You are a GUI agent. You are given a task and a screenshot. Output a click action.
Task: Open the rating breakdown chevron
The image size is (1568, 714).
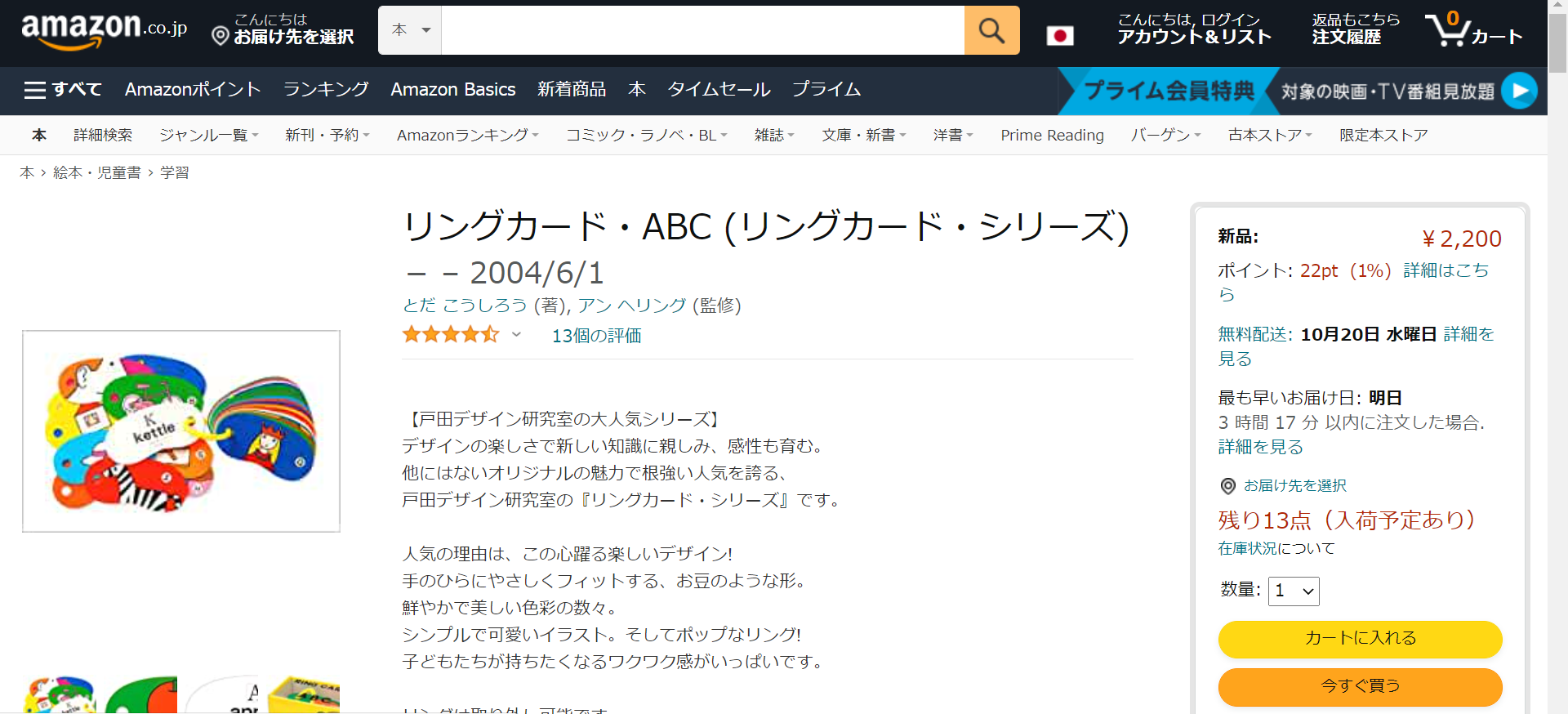516,334
